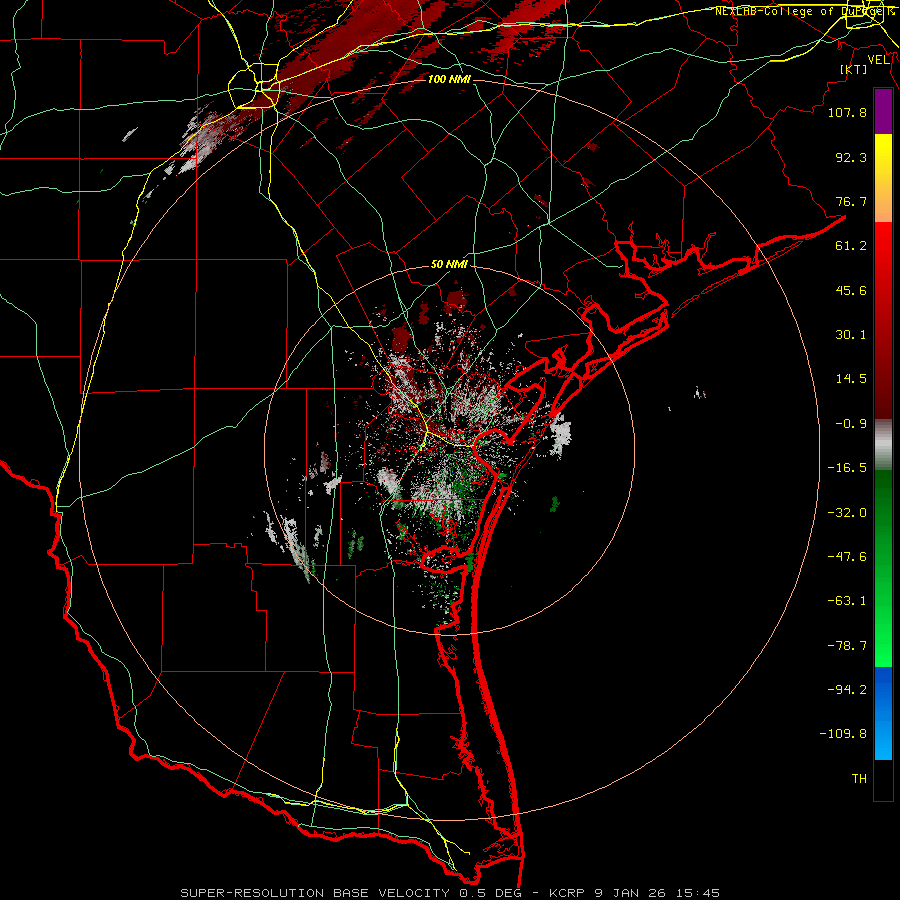Select the -63.1 velocity scale value

pos(847,601)
